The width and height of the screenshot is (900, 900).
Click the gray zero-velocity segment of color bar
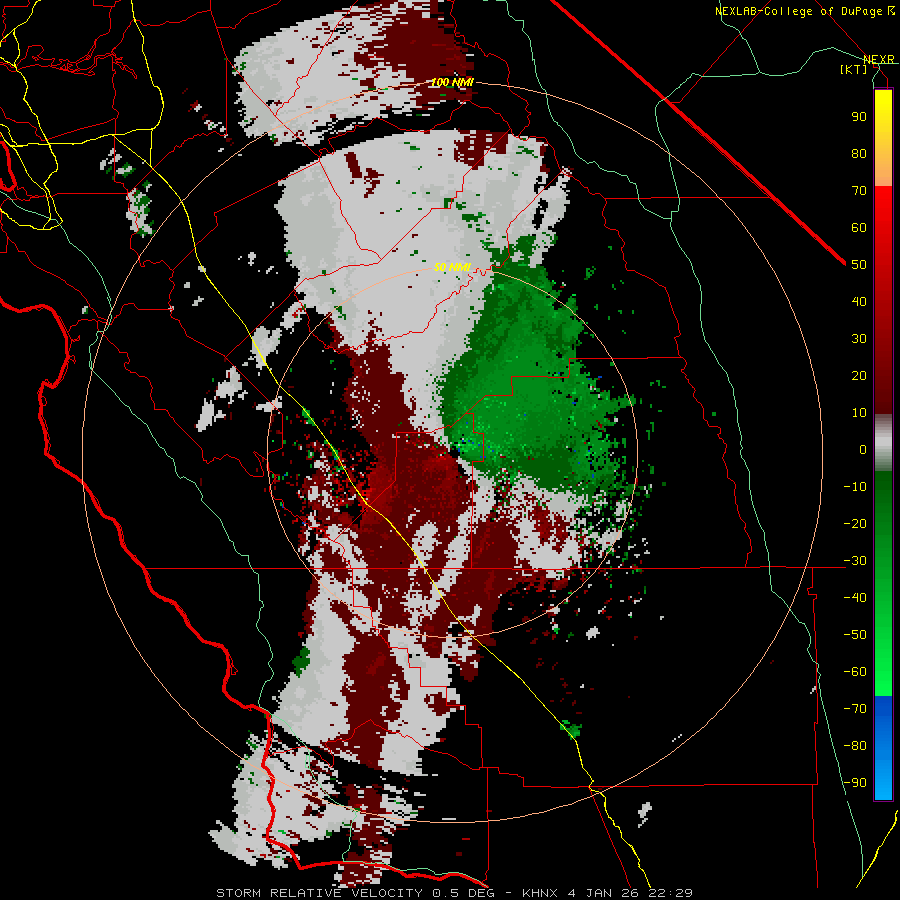pos(883,443)
